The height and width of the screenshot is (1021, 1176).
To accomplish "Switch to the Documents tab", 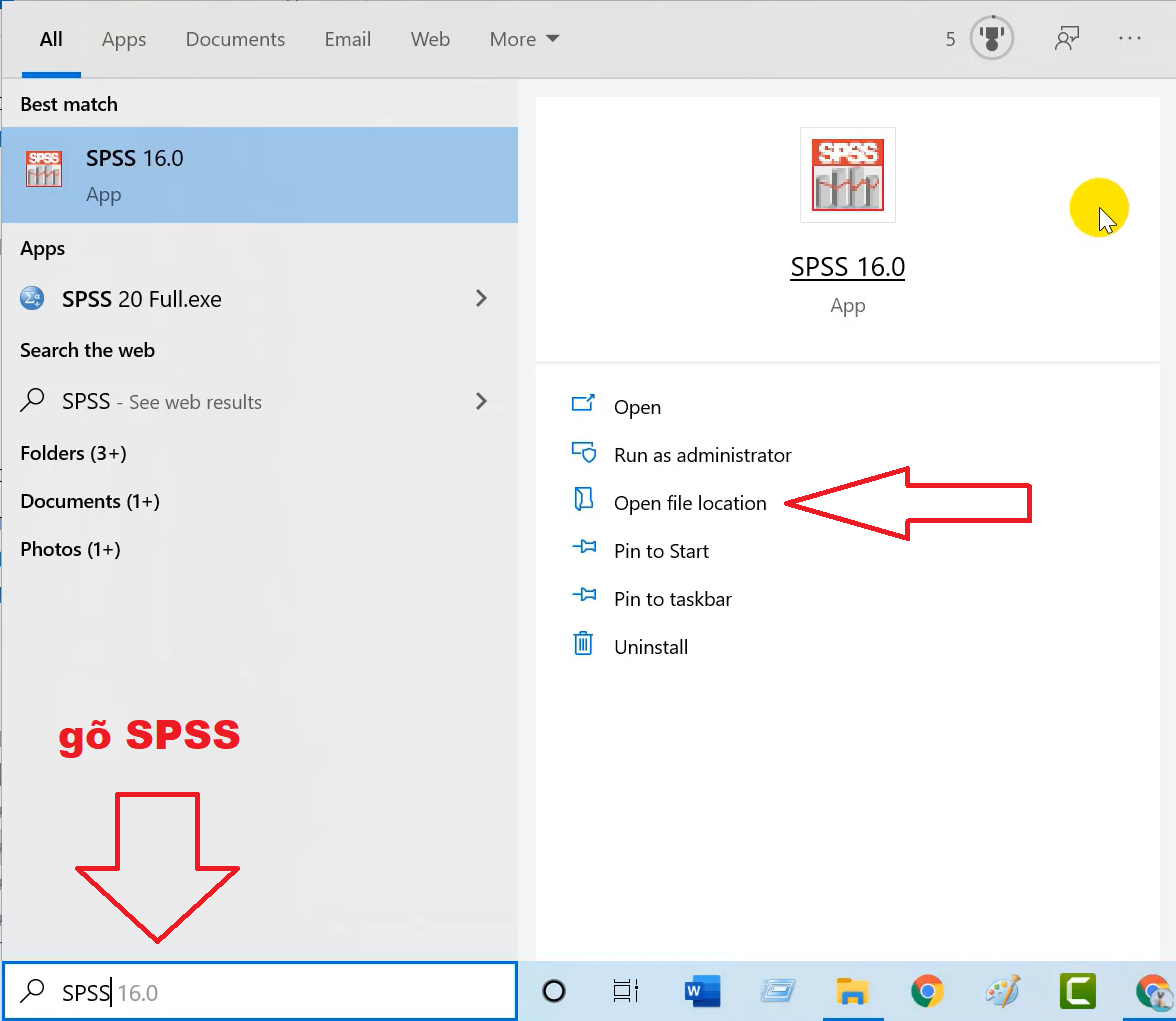I will pyautogui.click(x=235, y=39).
